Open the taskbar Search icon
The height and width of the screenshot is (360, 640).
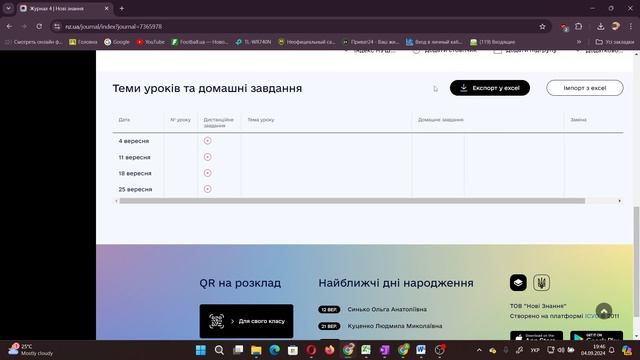[219, 350]
